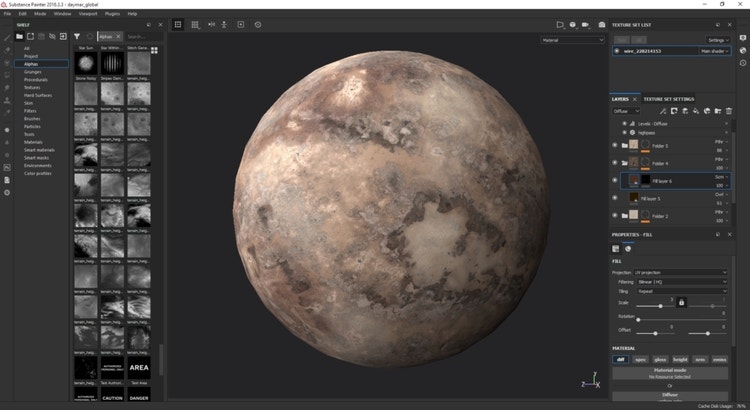750x410 pixels.
Task: Hide the Folder 5 layer
Action: tap(615, 145)
